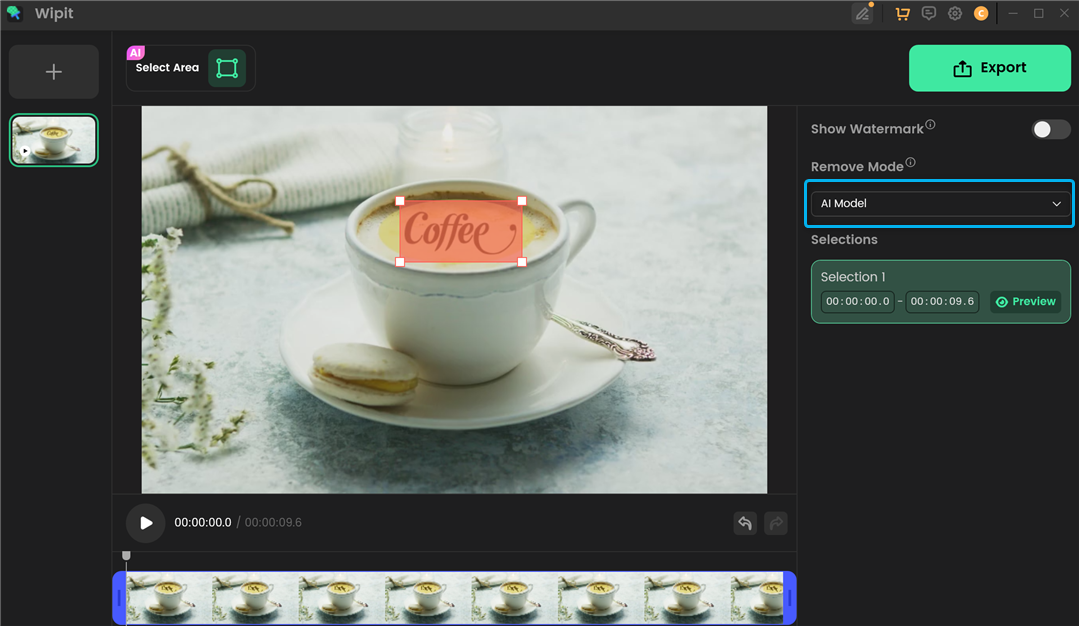Open your account avatar menu
1079x626 pixels.
[981, 13]
